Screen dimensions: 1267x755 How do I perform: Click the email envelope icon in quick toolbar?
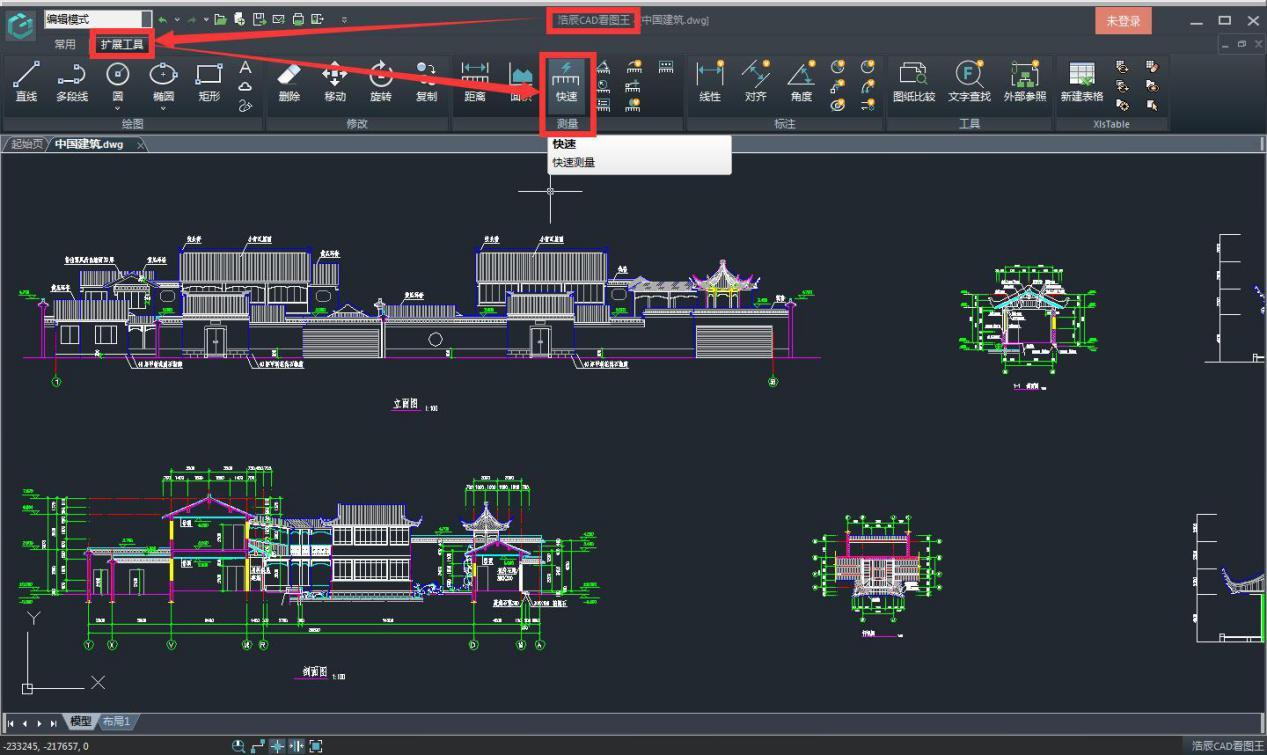pyautogui.click(x=279, y=19)
